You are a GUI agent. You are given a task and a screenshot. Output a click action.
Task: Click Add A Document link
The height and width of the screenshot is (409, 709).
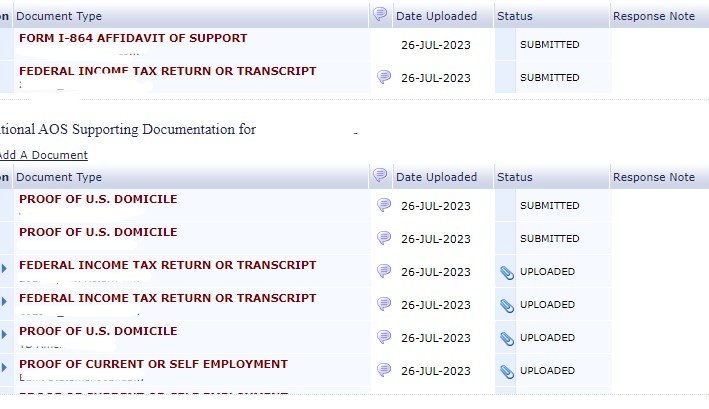pos(43,155)
